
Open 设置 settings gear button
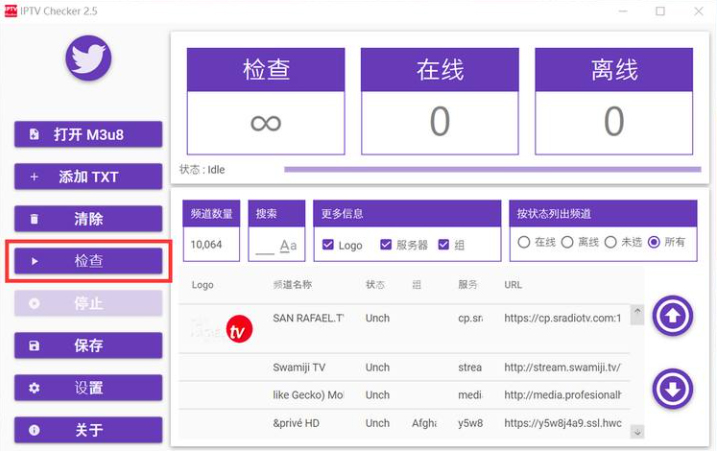click(x=88, y=388)
